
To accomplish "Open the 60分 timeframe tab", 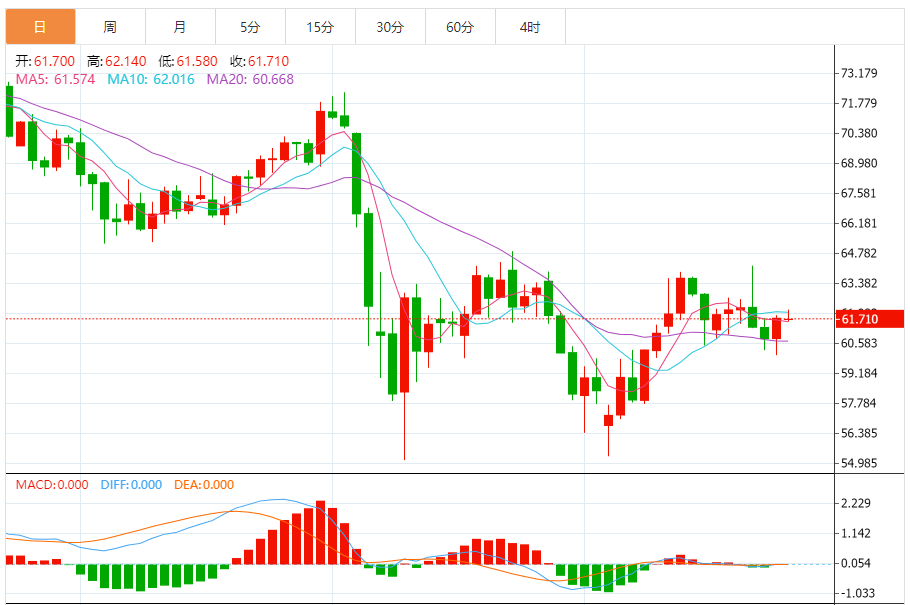I will (x=460, y=27).
